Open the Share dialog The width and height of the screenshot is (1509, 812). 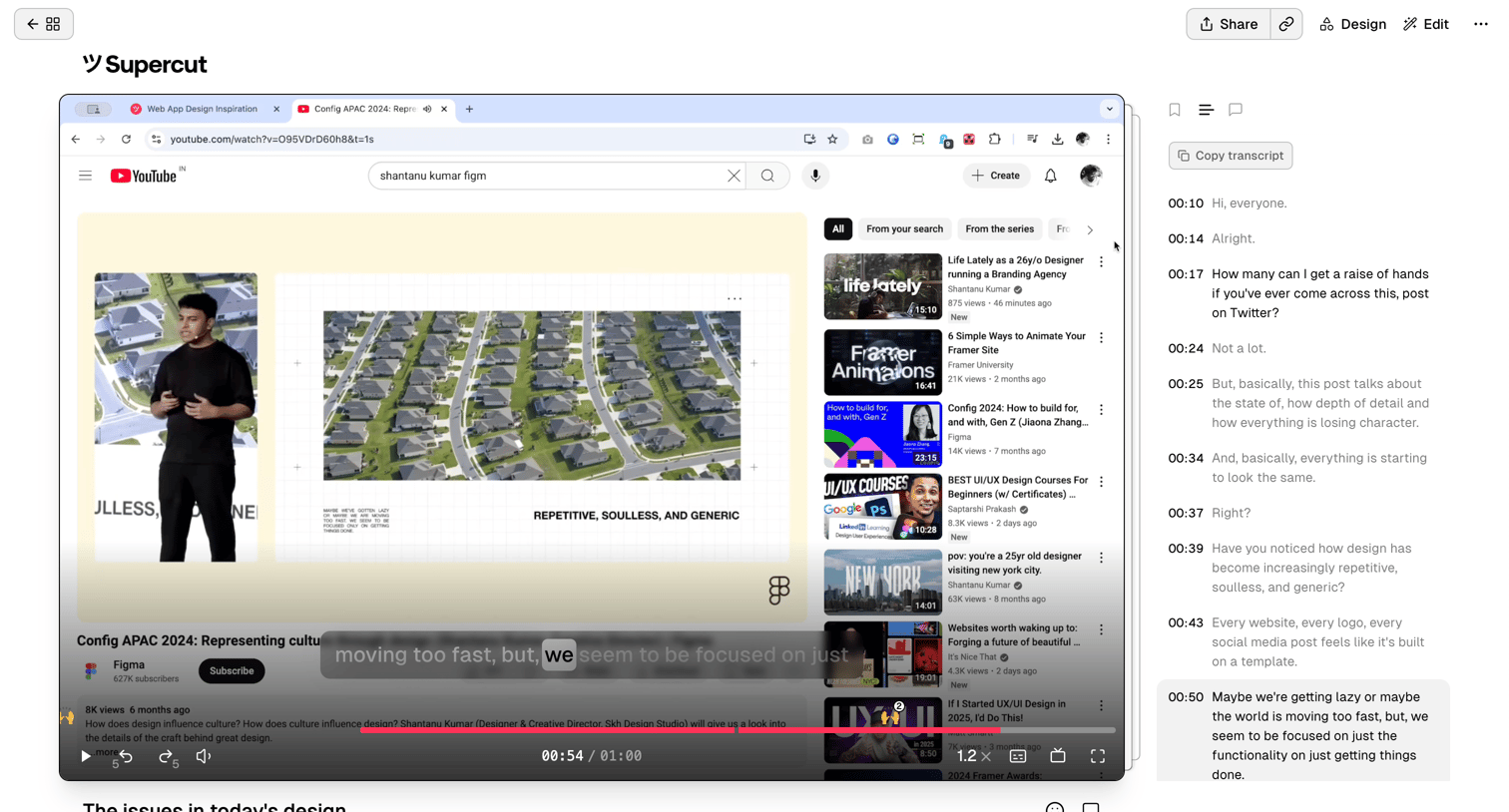tap(1229, 24)
